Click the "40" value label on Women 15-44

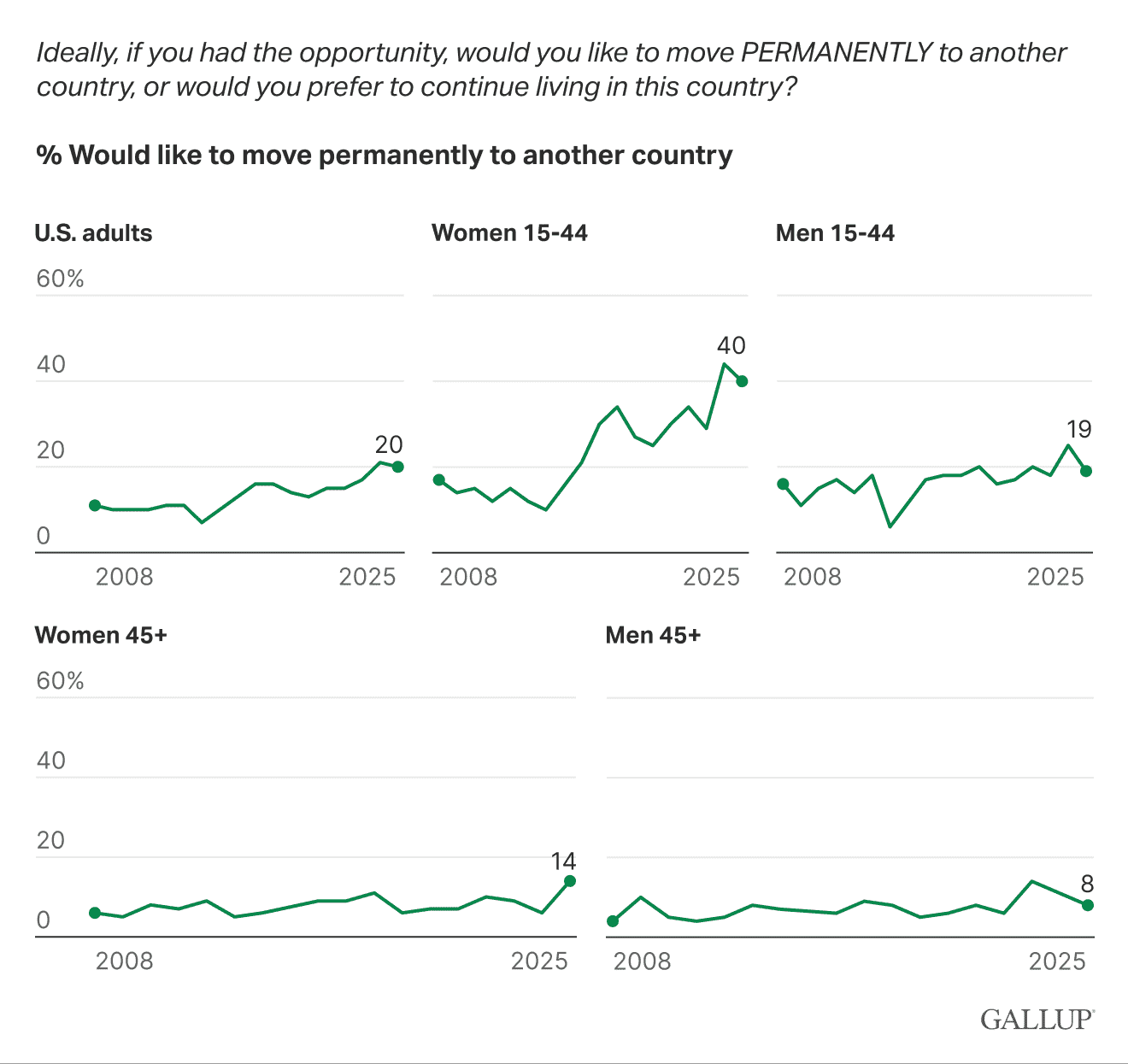(x=731, y=345)
